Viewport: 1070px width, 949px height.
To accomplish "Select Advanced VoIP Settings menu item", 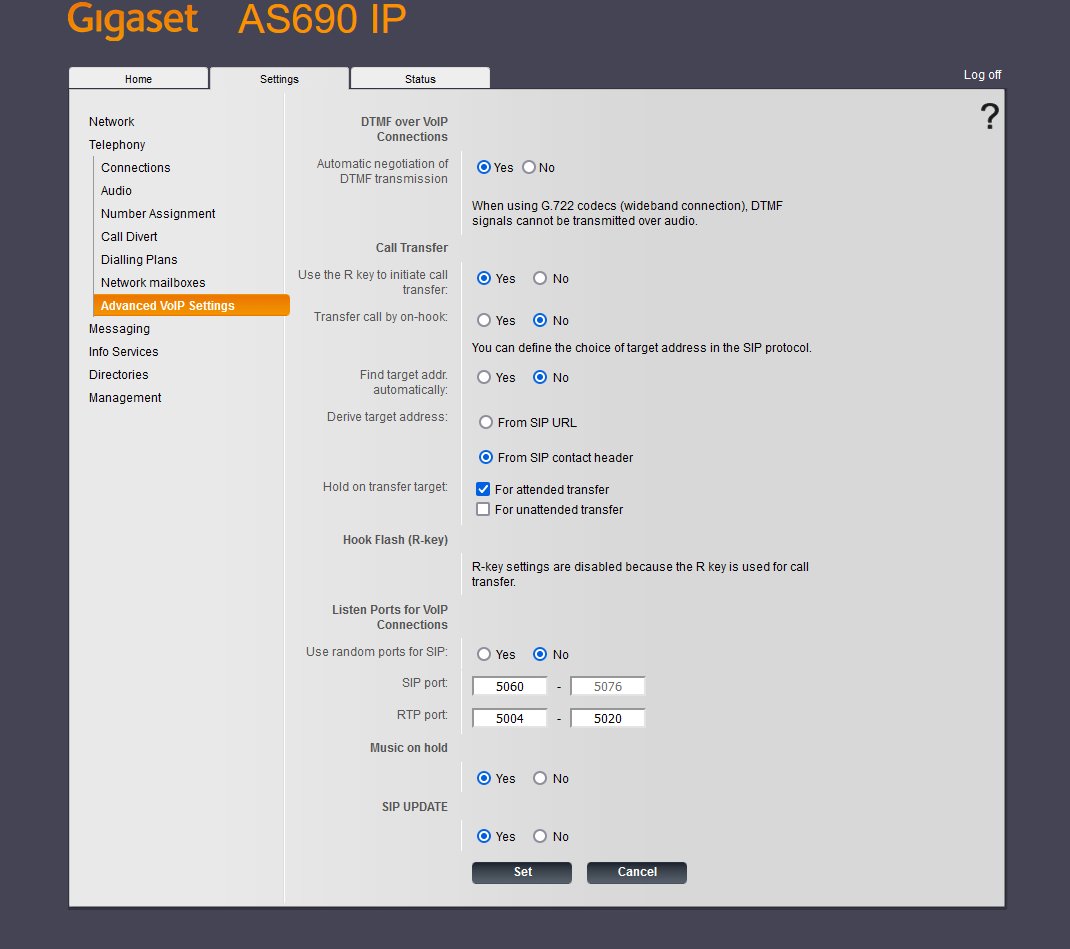I will point(191,306).
